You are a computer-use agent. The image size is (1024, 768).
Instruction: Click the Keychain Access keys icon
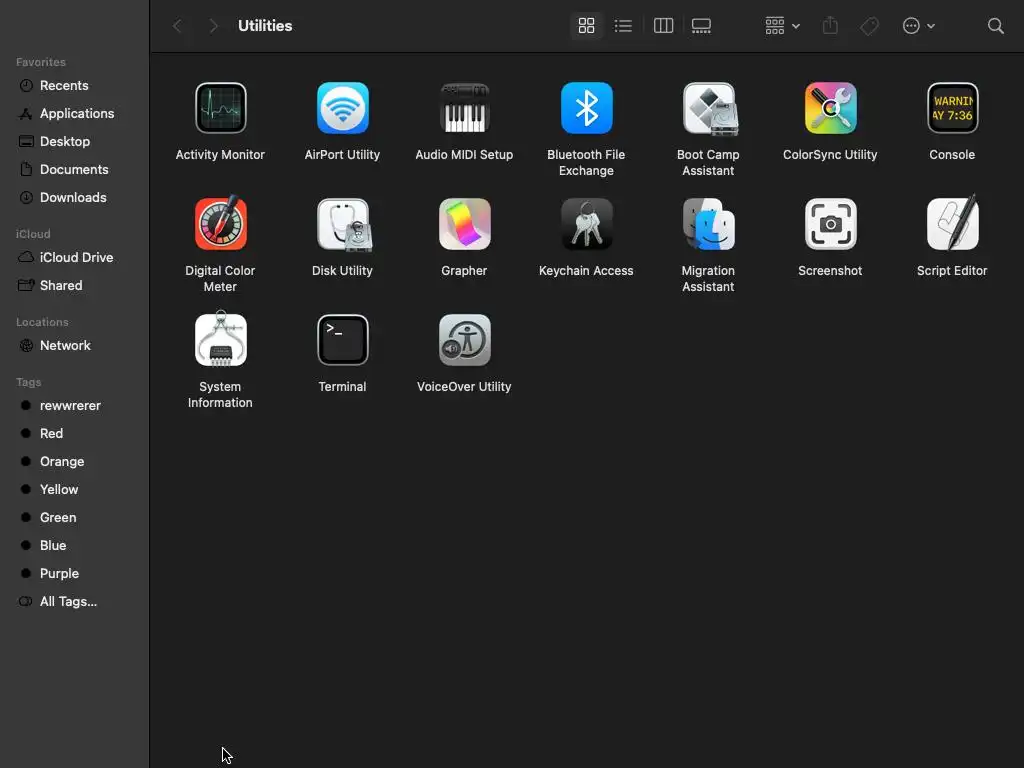point(586,224)
